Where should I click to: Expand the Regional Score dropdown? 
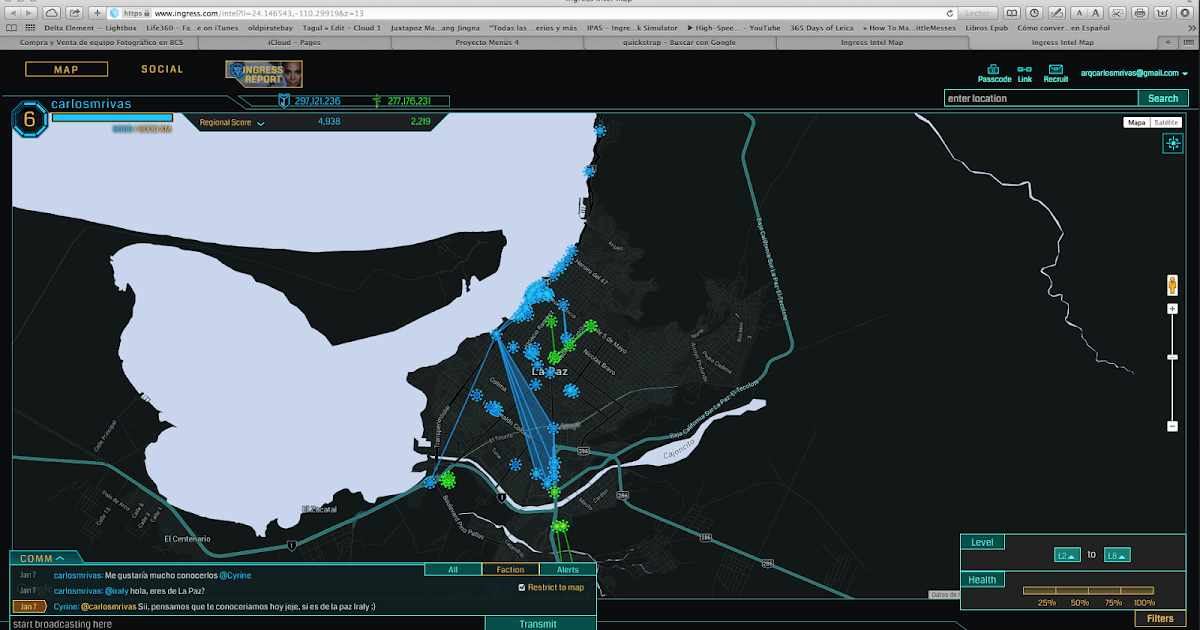click(x=261, y=123)
